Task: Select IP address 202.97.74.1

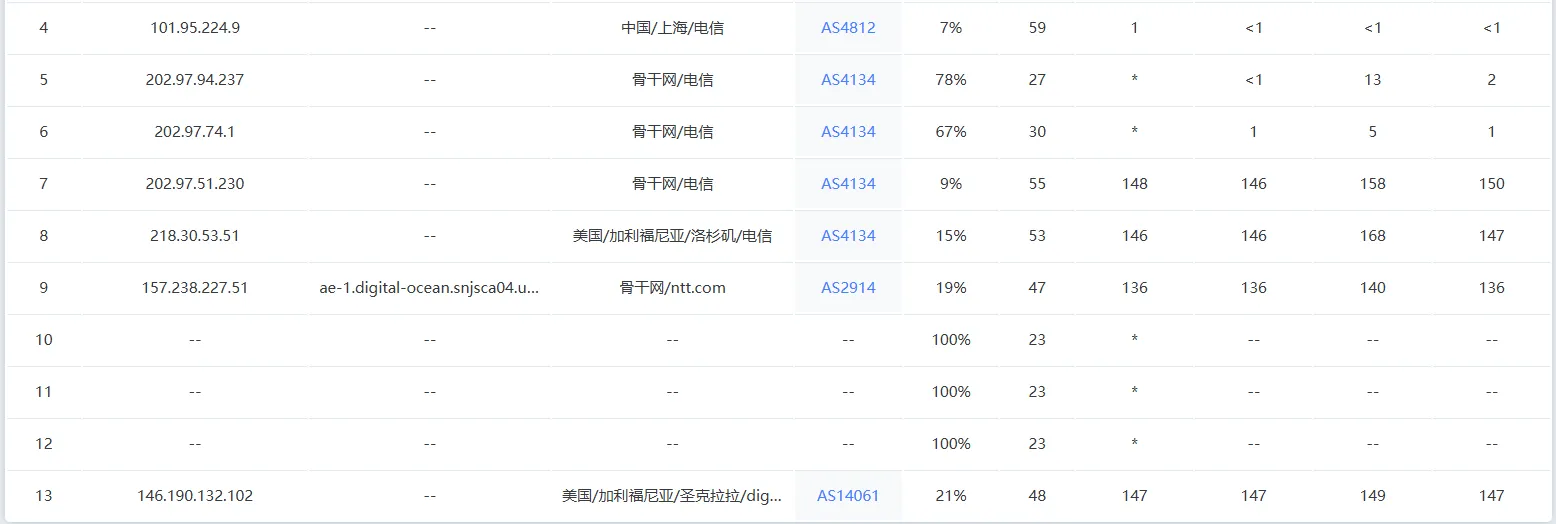Action: tap(195, 132)
